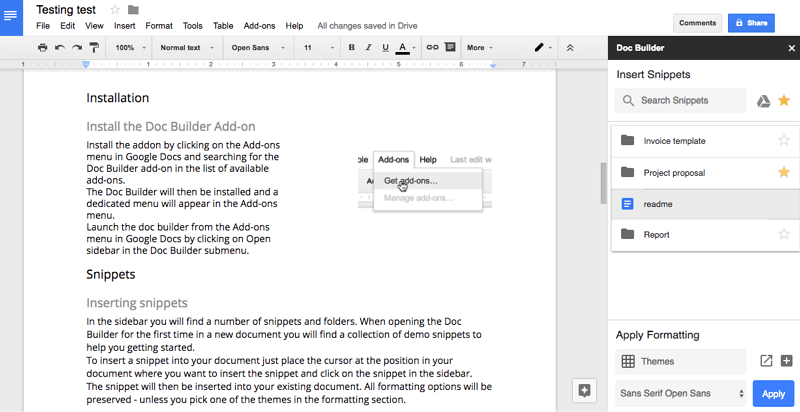Click the right indent marker on ruler
Screen dimensions: 800x412
[493, 65]
